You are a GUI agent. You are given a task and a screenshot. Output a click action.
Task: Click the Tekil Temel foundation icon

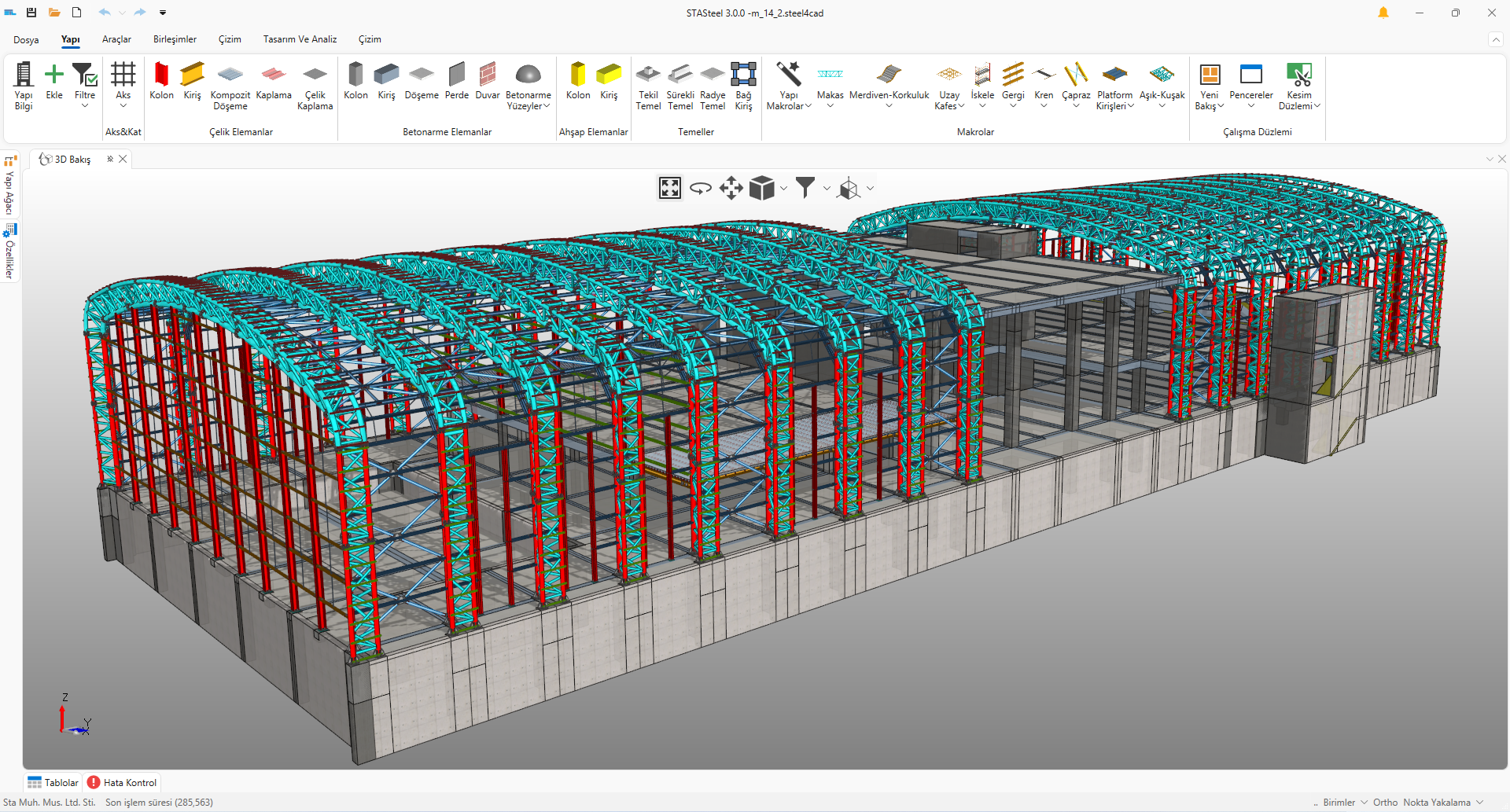coord(648,82)
